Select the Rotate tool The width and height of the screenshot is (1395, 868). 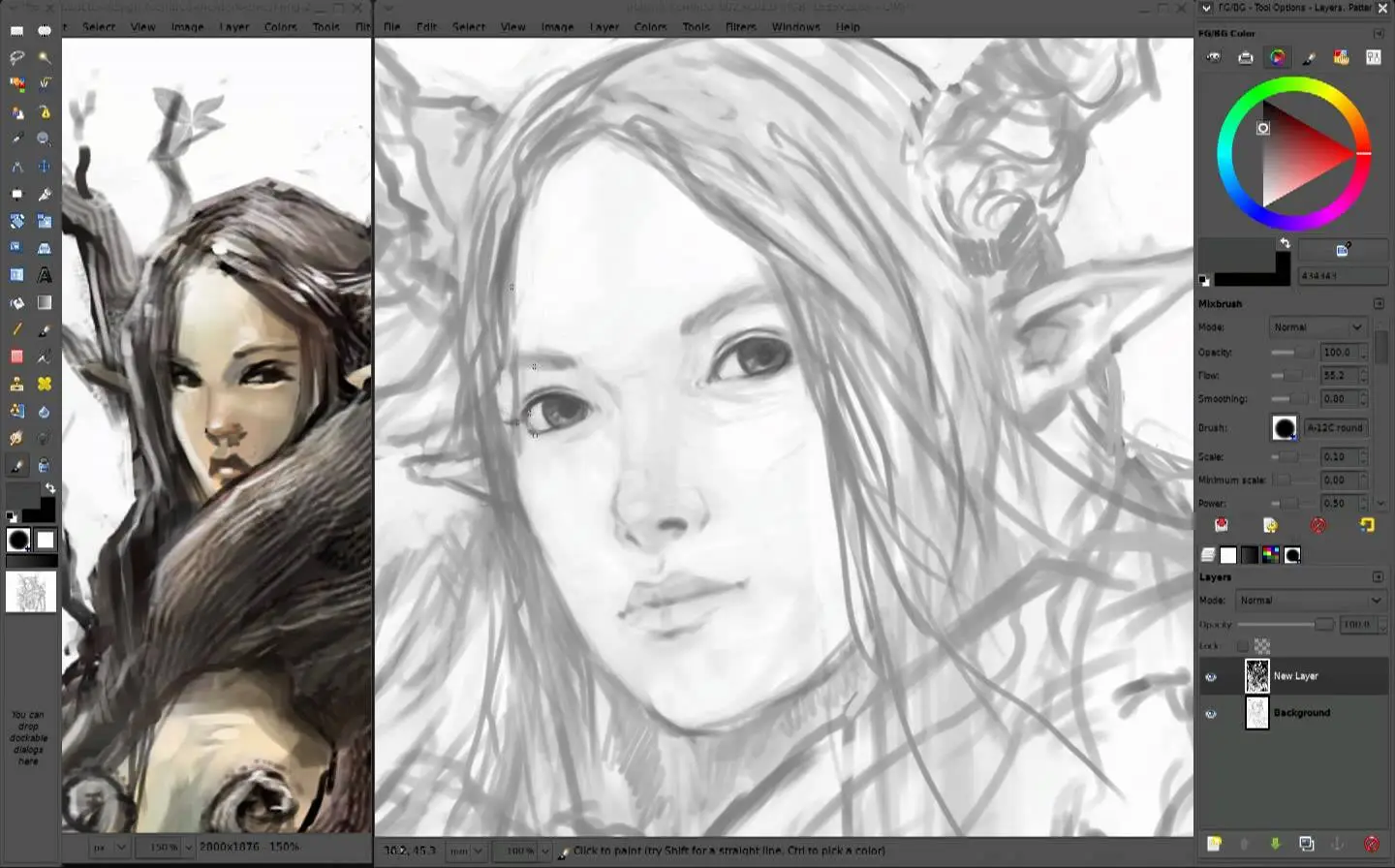click(x=16, y=221)
